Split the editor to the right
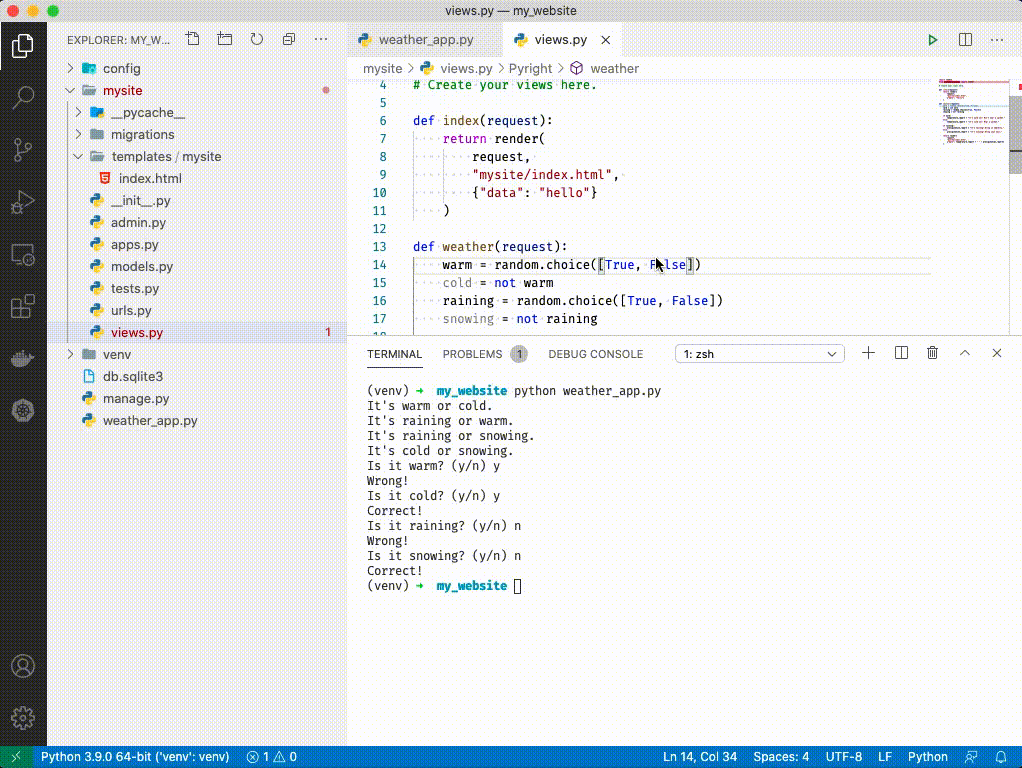This screenshot has height=768, width=1022. coord(965,40)
